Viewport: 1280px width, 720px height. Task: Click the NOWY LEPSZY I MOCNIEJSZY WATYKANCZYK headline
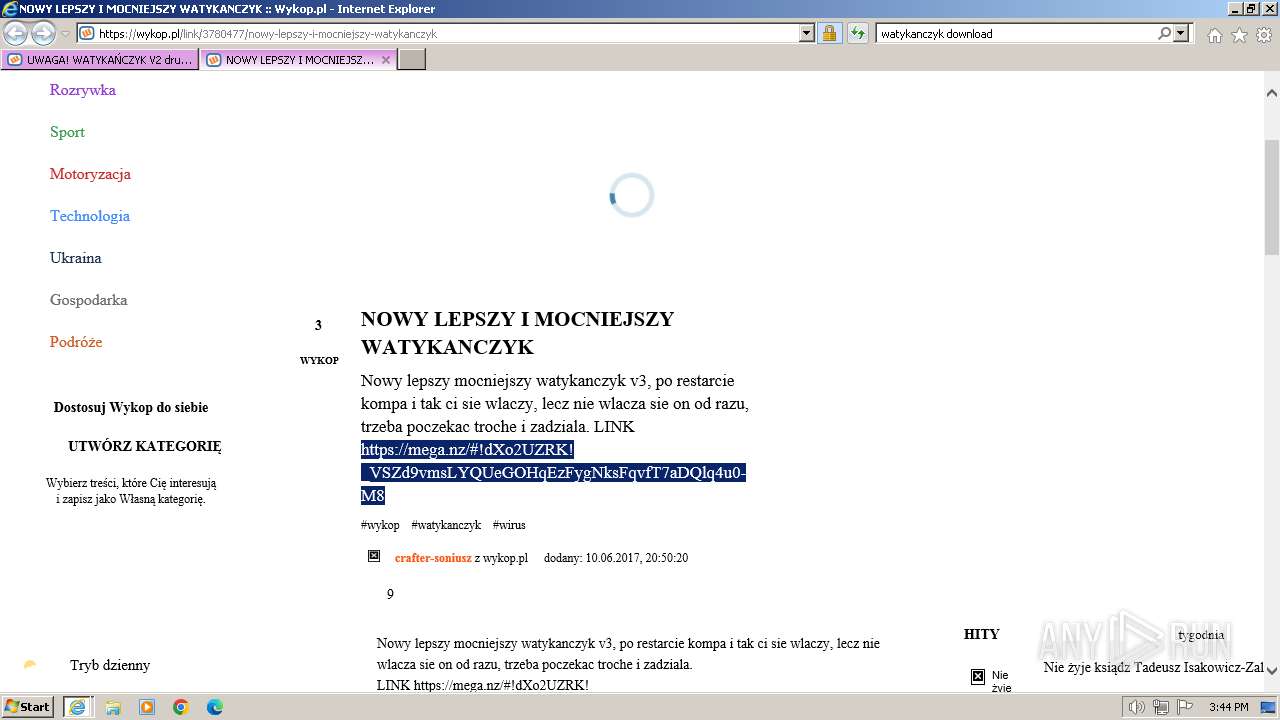[x=517, y=333]
